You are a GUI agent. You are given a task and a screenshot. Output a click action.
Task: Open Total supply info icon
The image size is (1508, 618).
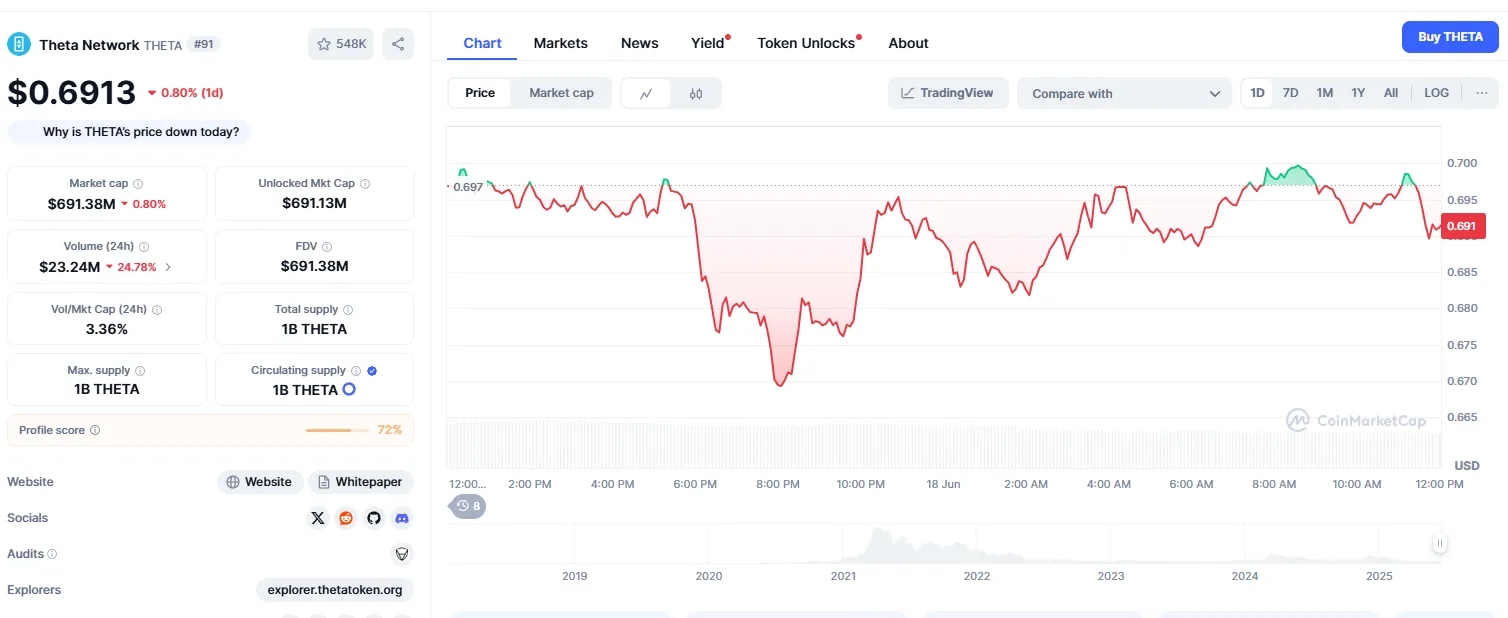click(x=349, y=310)
